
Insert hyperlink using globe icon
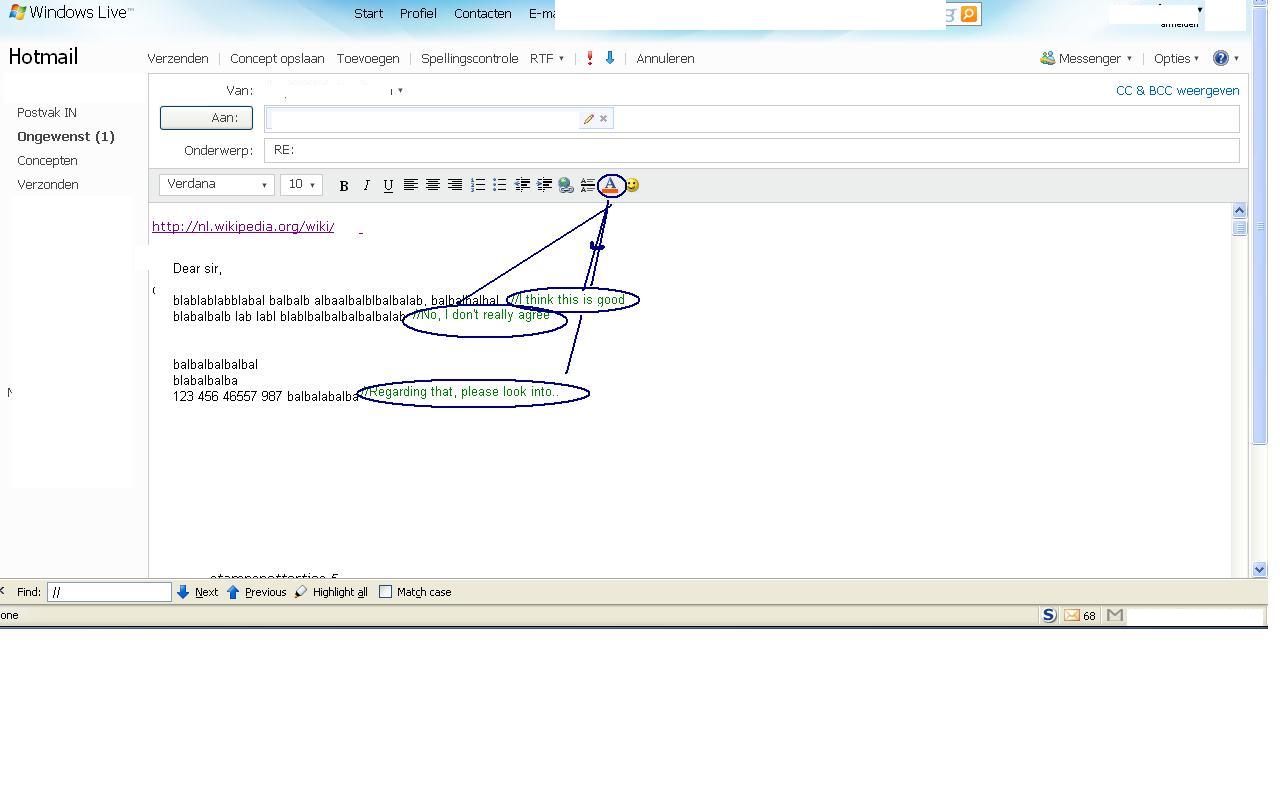[x=566, y=185]
